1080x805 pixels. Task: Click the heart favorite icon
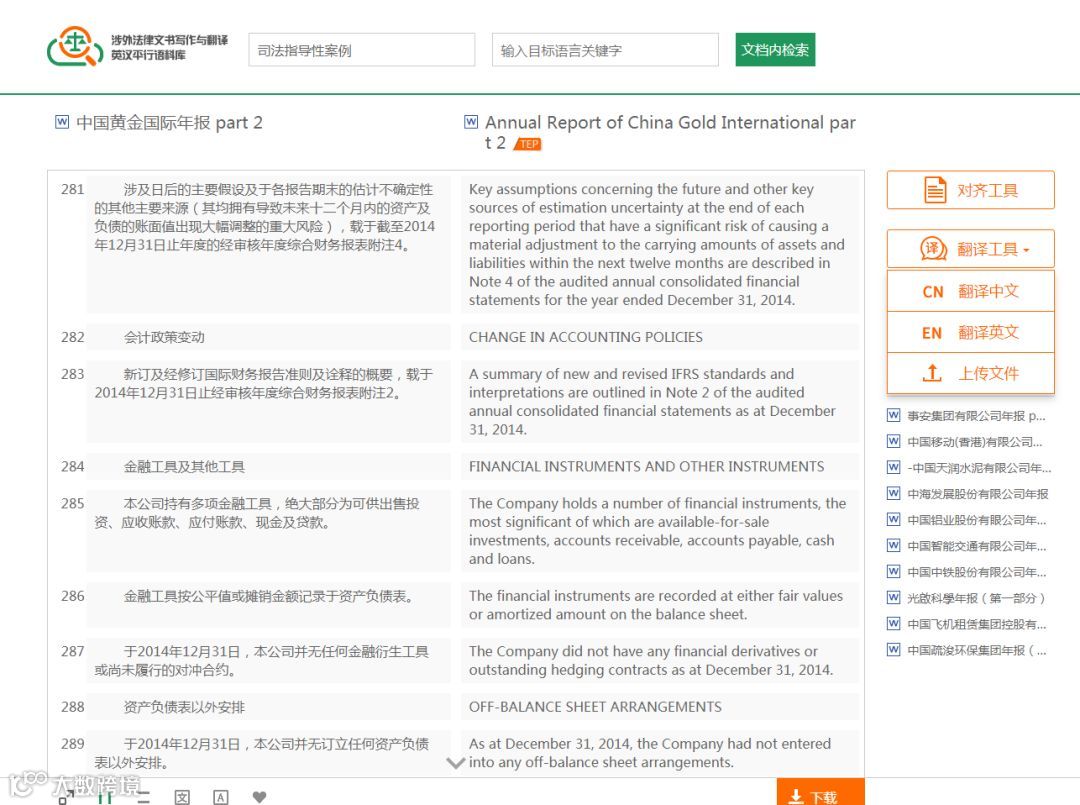click(x=259, y=797)
